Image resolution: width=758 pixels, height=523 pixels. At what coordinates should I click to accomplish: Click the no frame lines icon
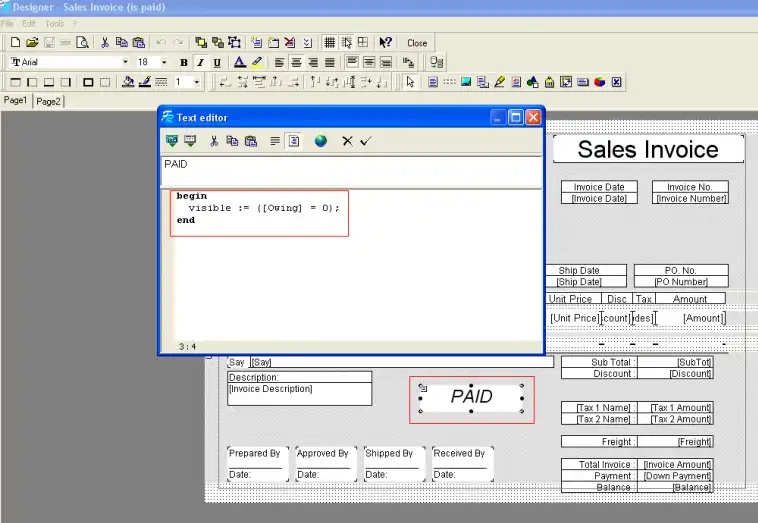point(105,82)
